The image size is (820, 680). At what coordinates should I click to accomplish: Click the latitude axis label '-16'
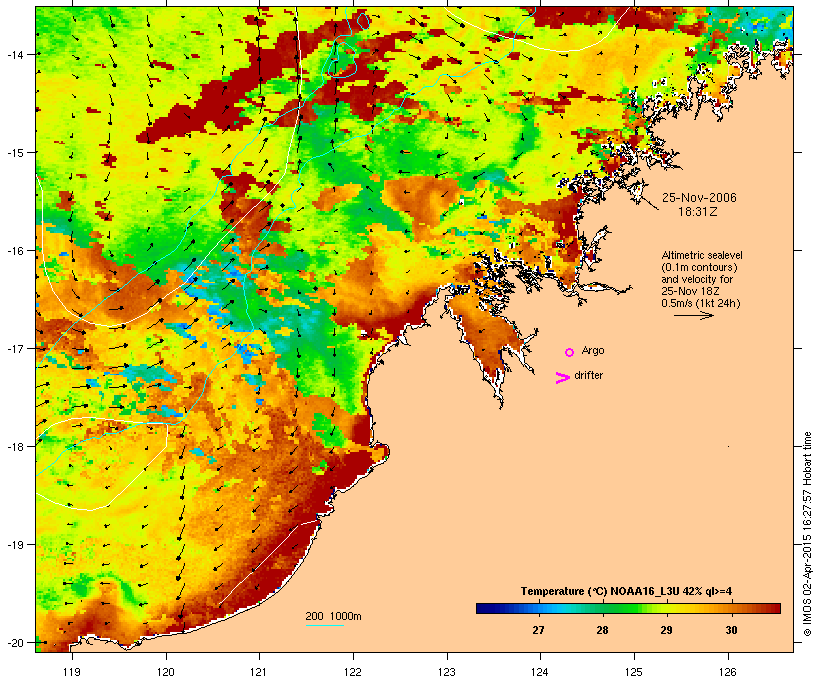(15, 251)
